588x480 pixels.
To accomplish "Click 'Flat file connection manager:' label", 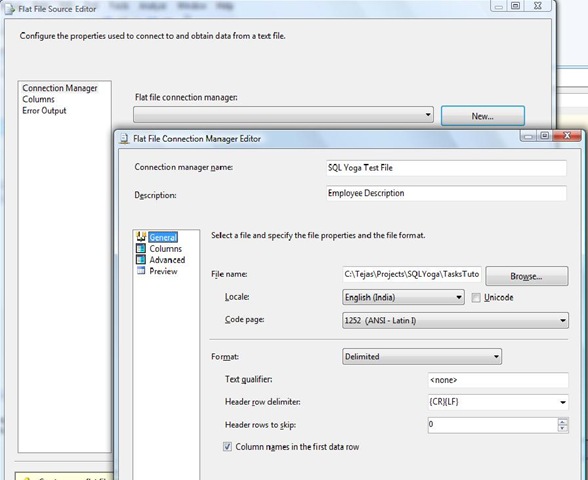I will tap(186, 98).
